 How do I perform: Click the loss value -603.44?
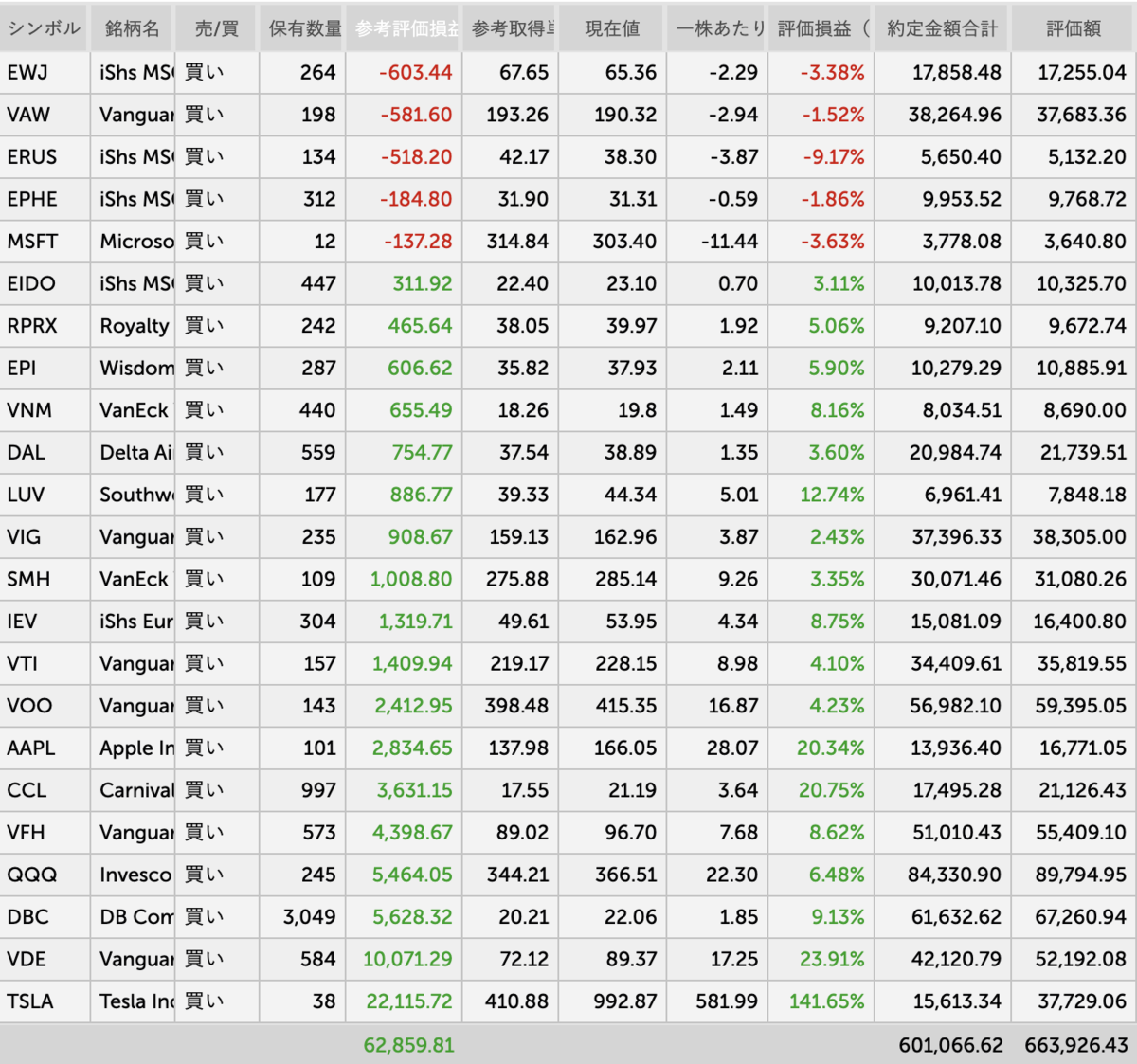click(416, 73)
